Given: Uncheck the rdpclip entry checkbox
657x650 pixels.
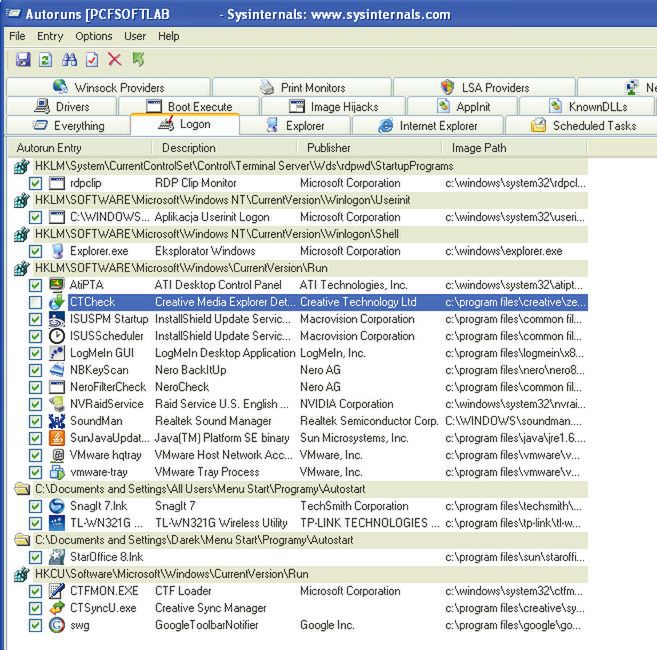Looking at the screenshot, I should coord(35,183).
